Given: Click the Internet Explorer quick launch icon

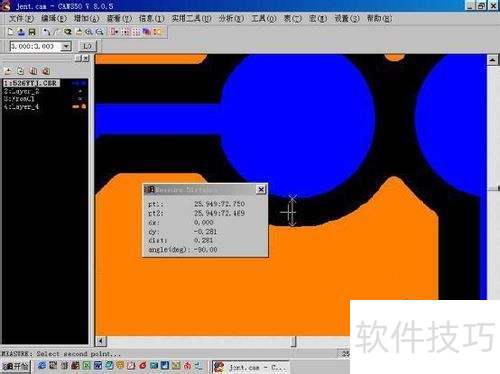Looking at the screenshot, I should 42,366.
